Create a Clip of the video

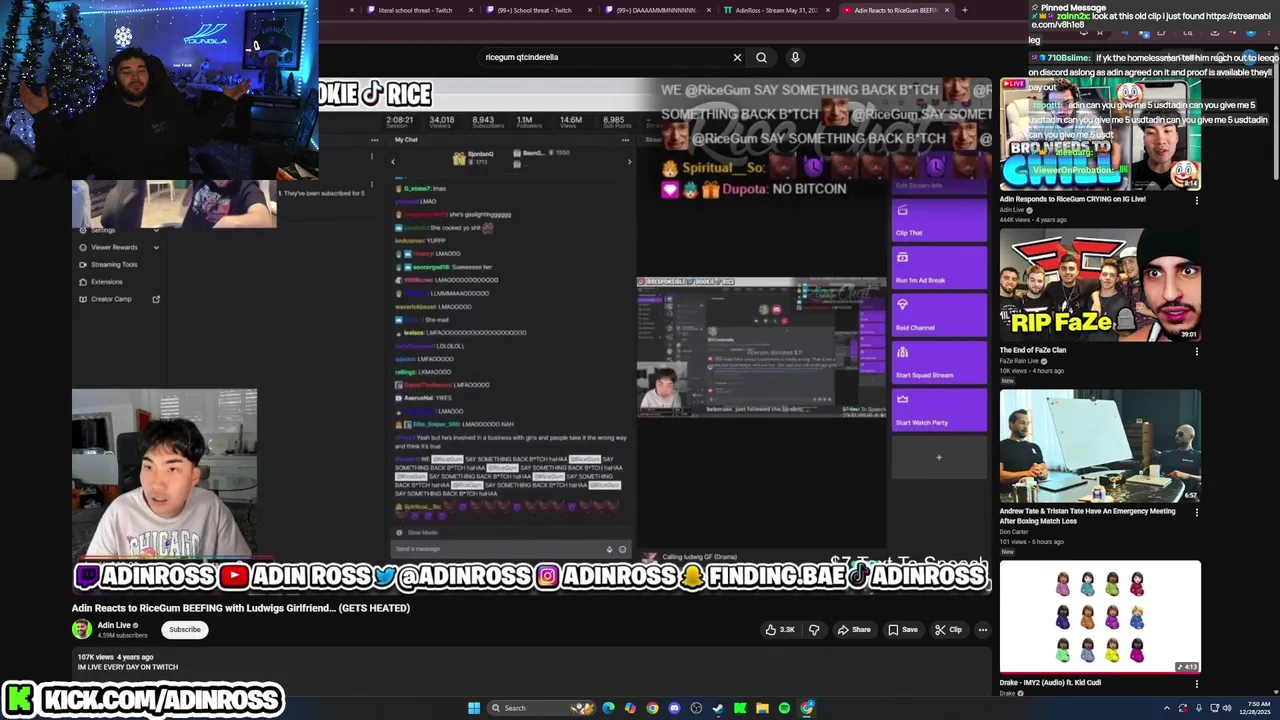pyautogui.click(x=948, y=630)
